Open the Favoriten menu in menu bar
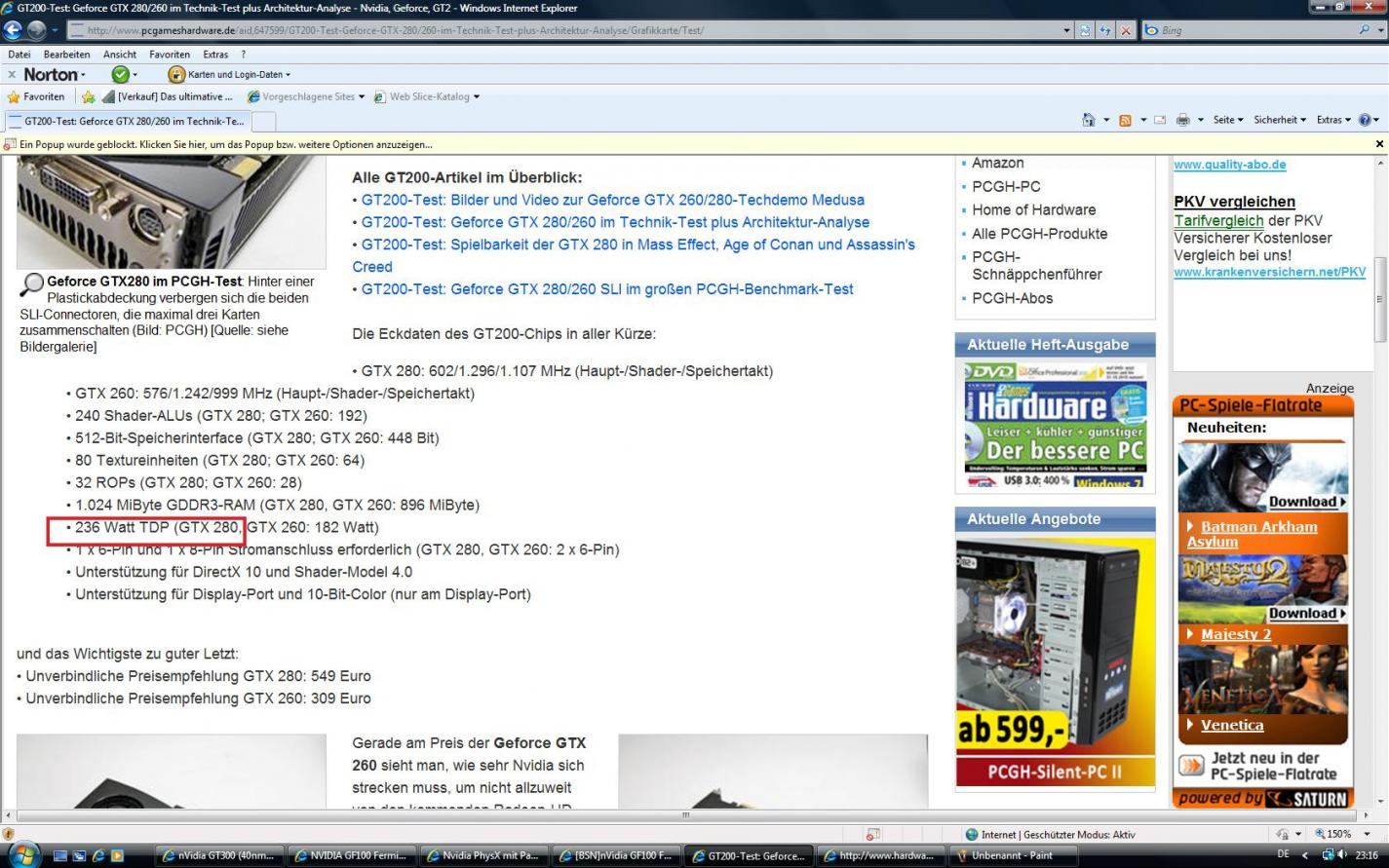 170,55
